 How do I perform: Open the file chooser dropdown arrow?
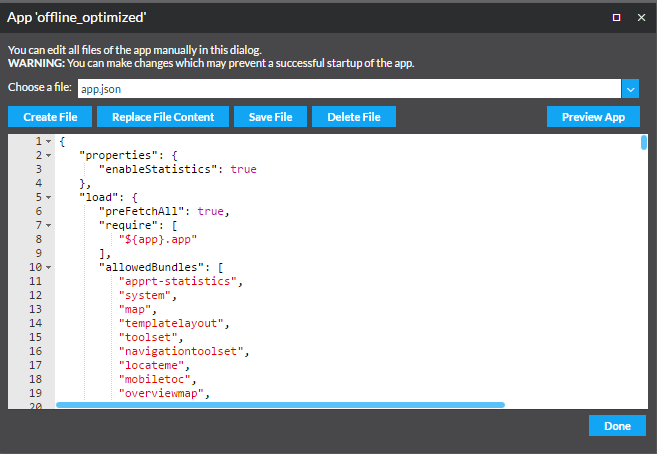[x=630, y=89]
